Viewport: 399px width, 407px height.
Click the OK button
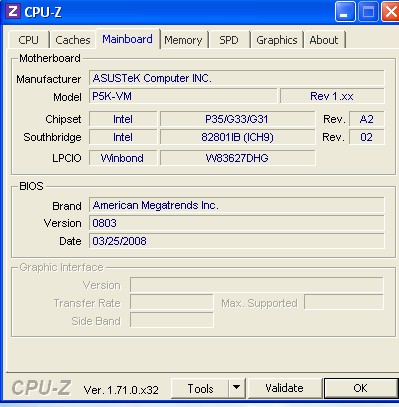coord(361,388)
